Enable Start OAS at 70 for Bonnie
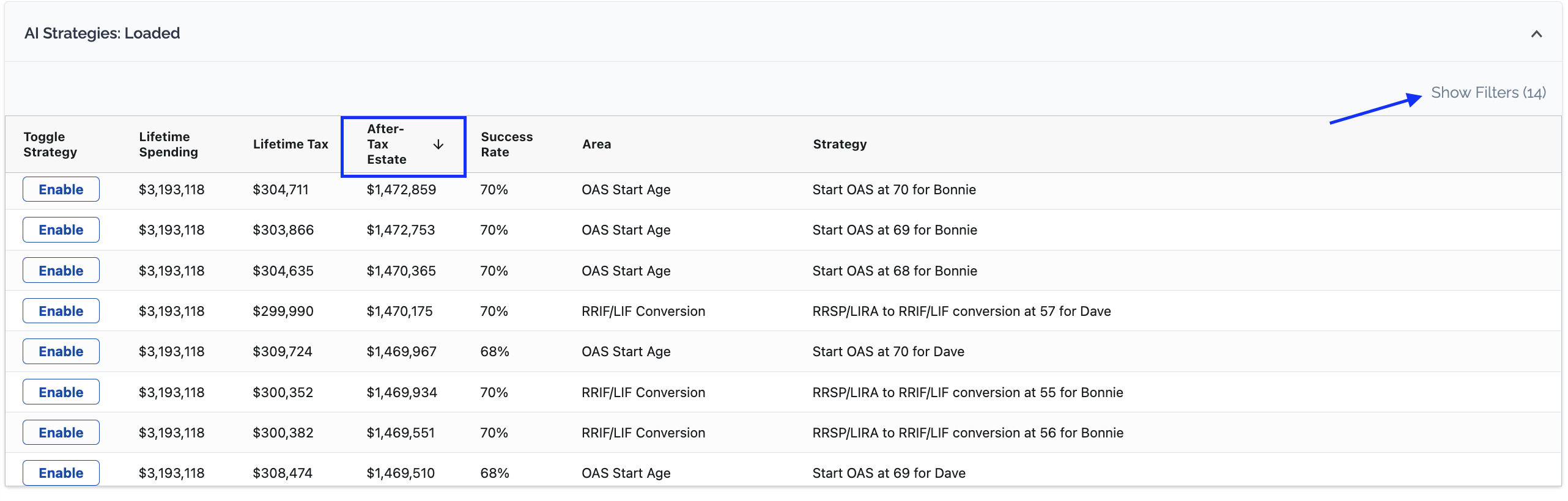 [x=61, y=189]
